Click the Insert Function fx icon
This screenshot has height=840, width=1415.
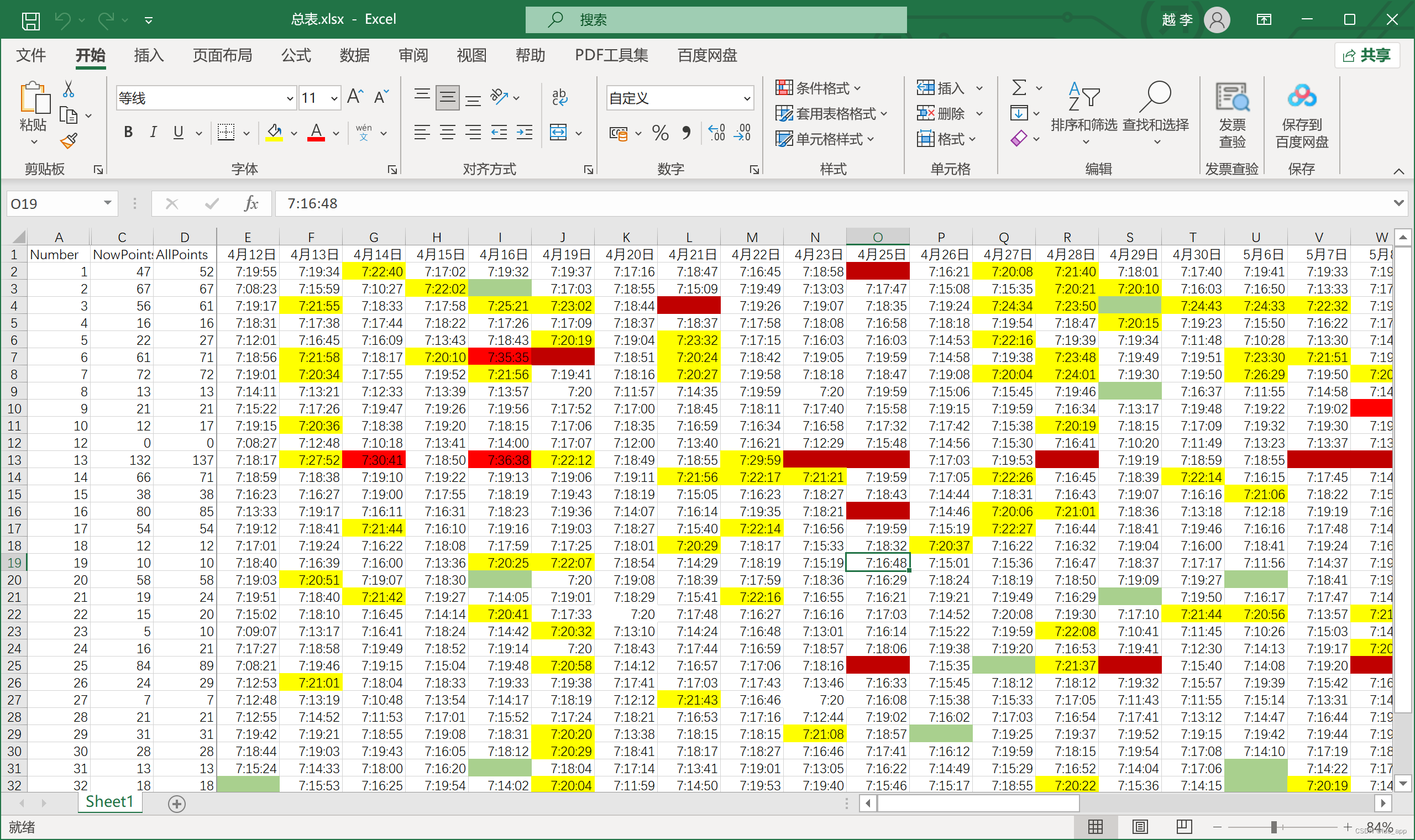(251, 203)
